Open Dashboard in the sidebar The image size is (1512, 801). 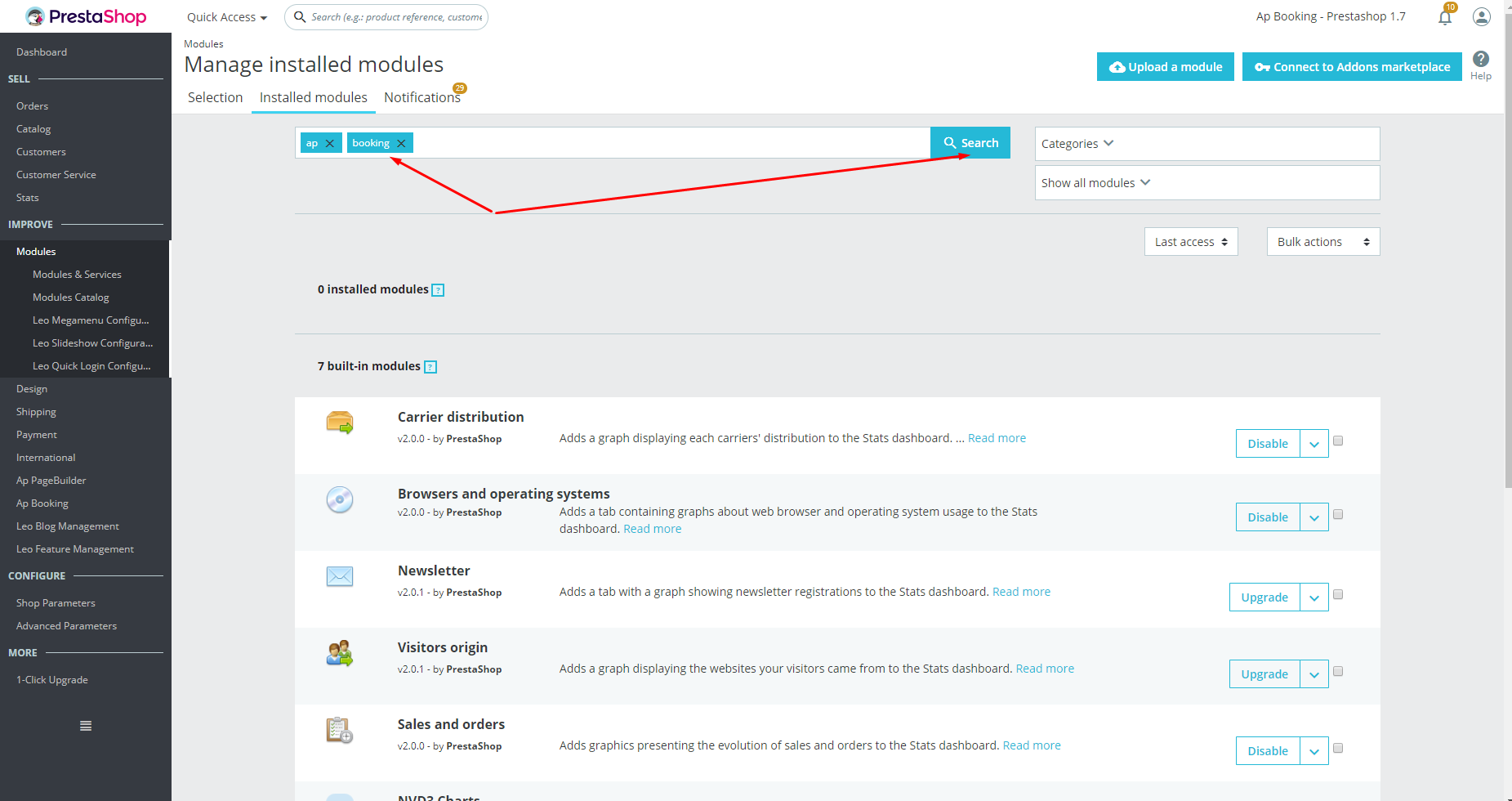pos(42,52)
